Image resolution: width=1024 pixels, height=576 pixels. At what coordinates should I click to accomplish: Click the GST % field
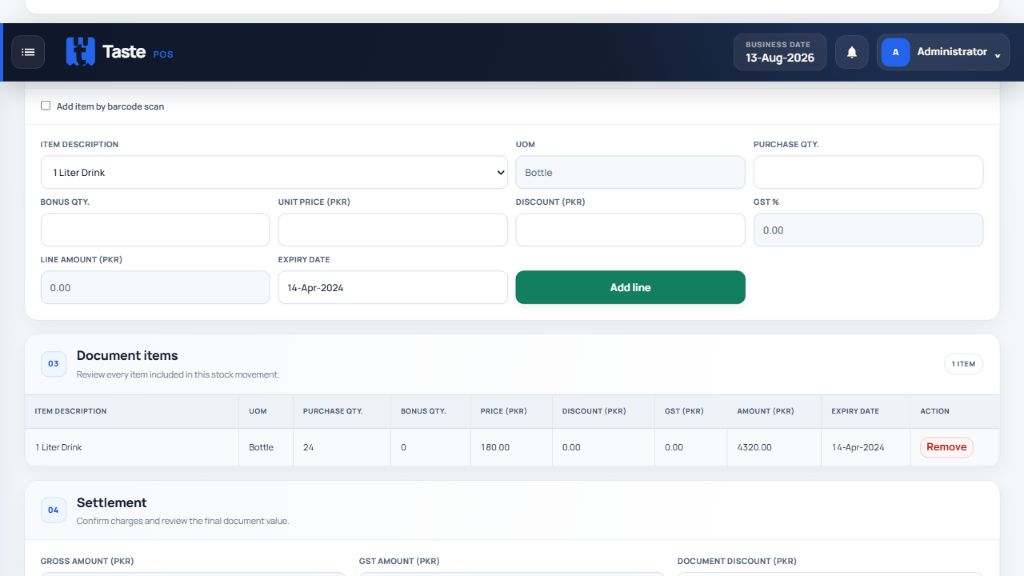[x=868, y=230]
